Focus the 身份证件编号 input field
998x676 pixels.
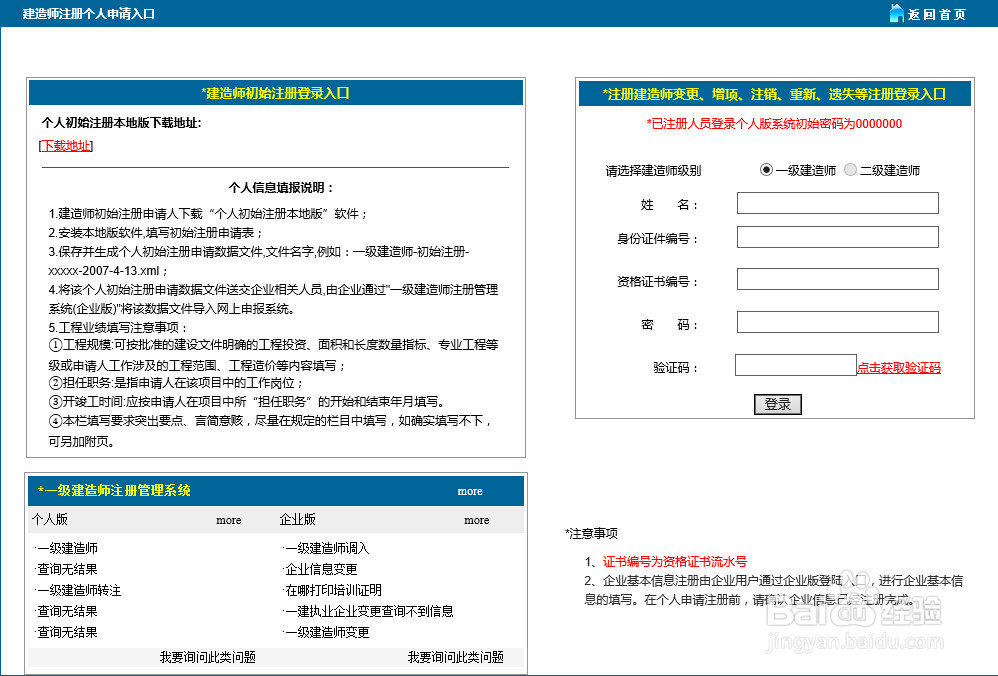click(x=838, y=237)
